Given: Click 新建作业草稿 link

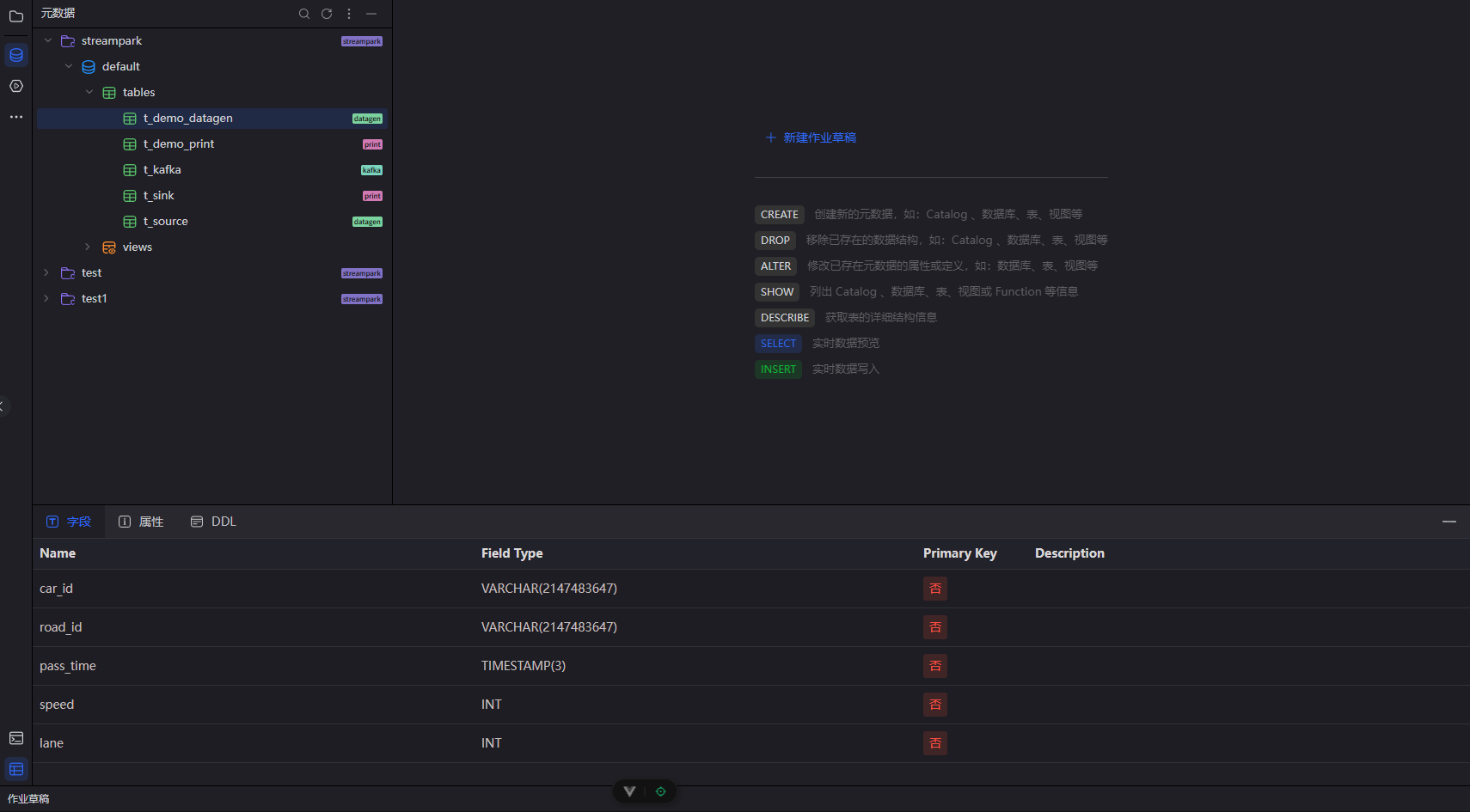Looking at the screenshot, I should click(x=811, y=137).
